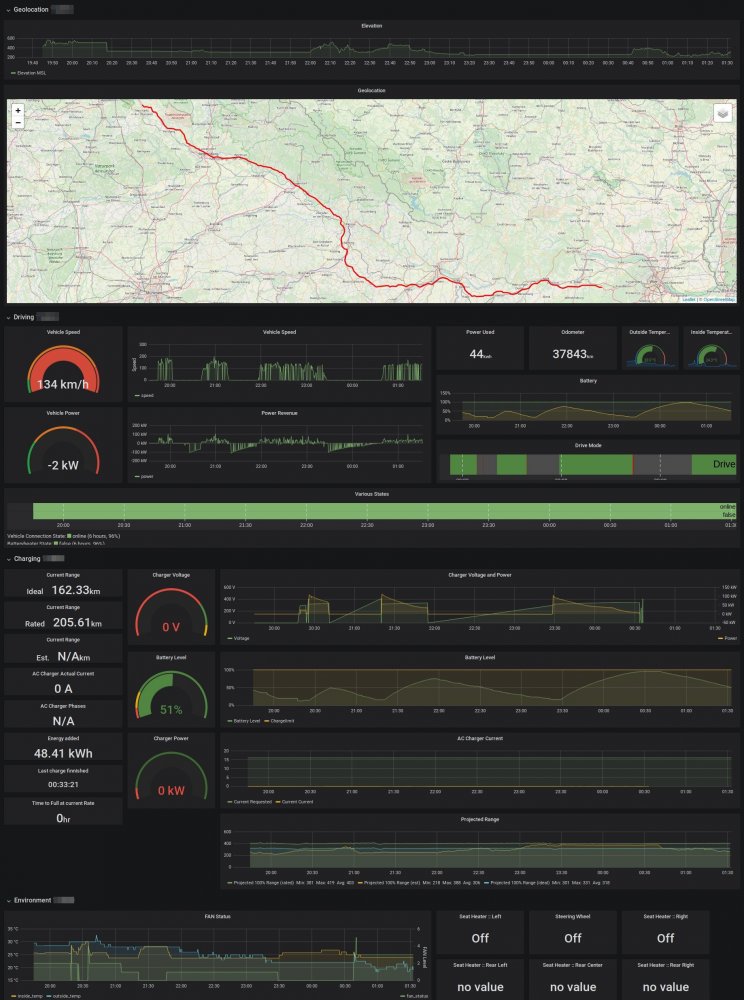This screenshot has width=744, height=1000.
Task: Click the -2 kW vehicle power gauge
Action: 63,451
